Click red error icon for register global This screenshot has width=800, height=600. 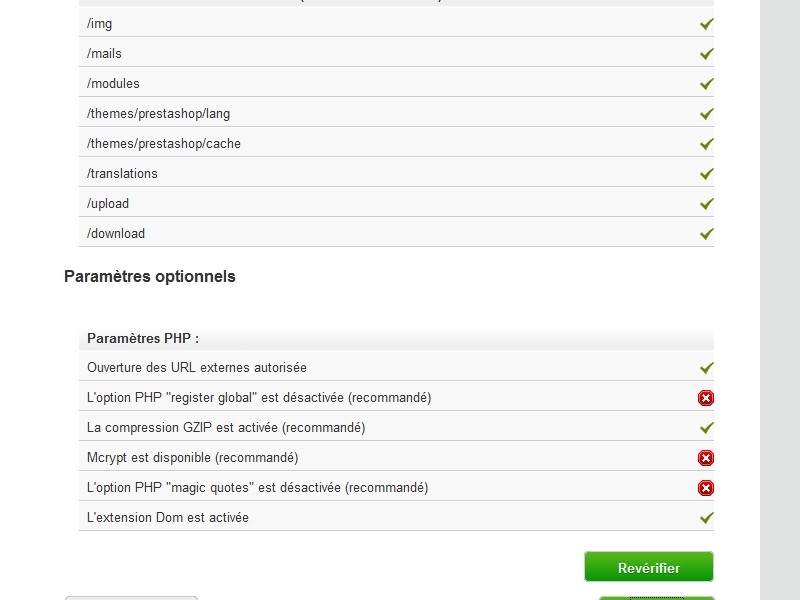coord(706,398)
